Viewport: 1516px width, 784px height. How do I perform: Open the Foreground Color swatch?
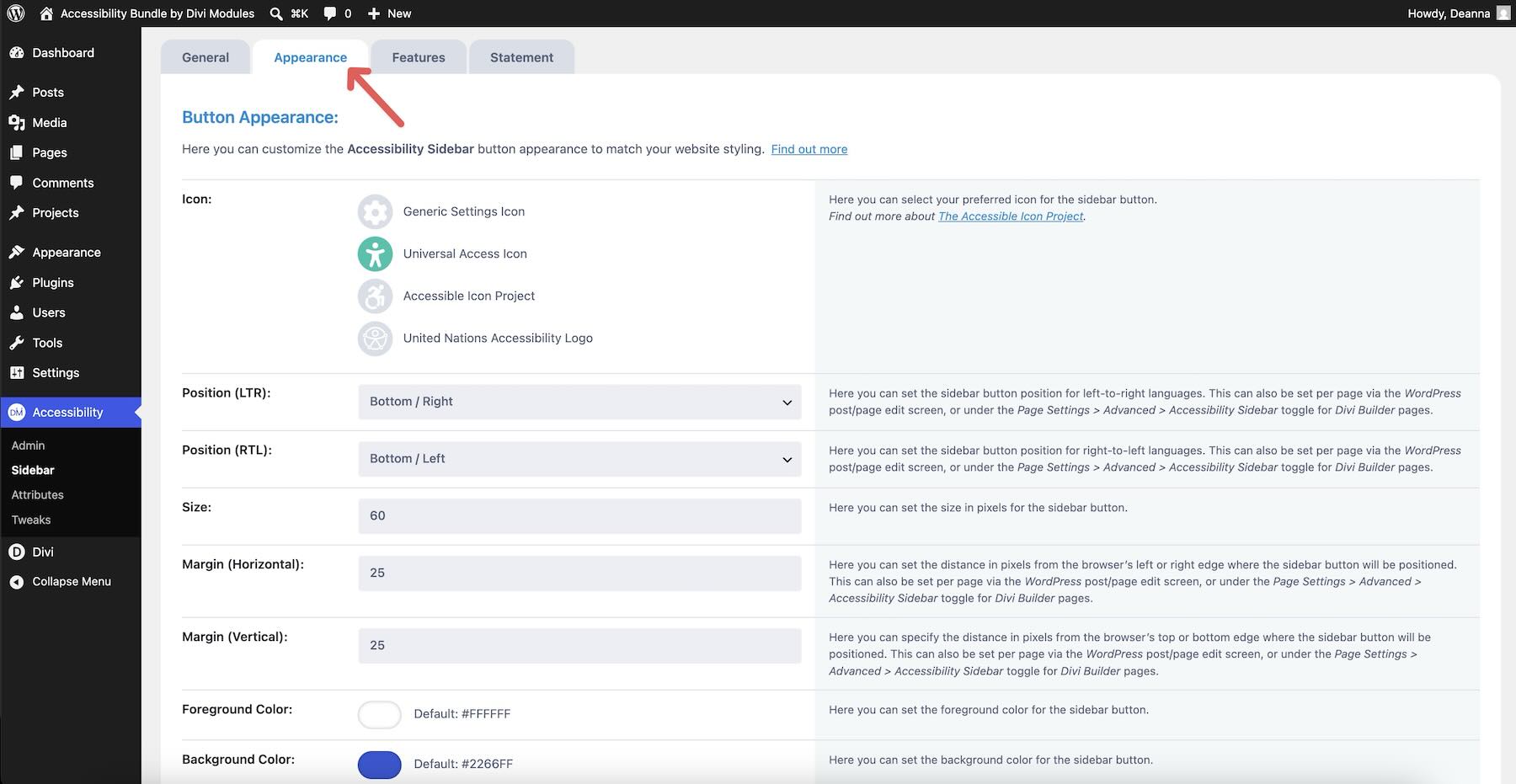[x=379, y=714]
